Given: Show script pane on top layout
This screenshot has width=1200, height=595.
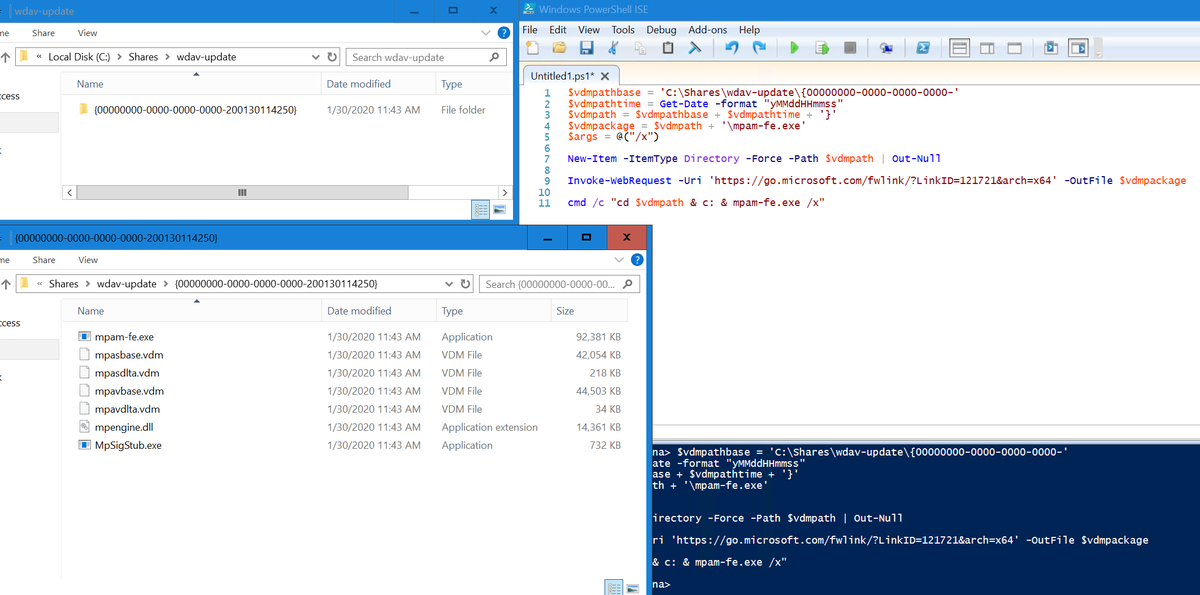Looking at the screenshot, I should pos(958,48).
